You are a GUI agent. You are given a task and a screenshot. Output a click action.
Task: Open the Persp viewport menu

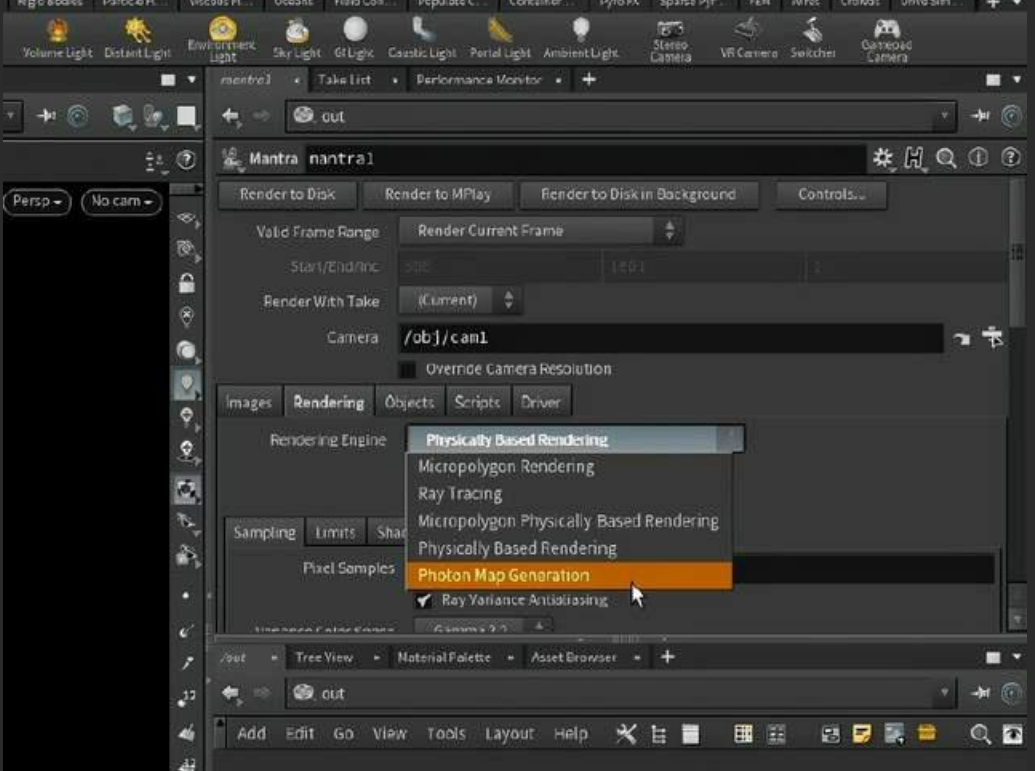38,201
